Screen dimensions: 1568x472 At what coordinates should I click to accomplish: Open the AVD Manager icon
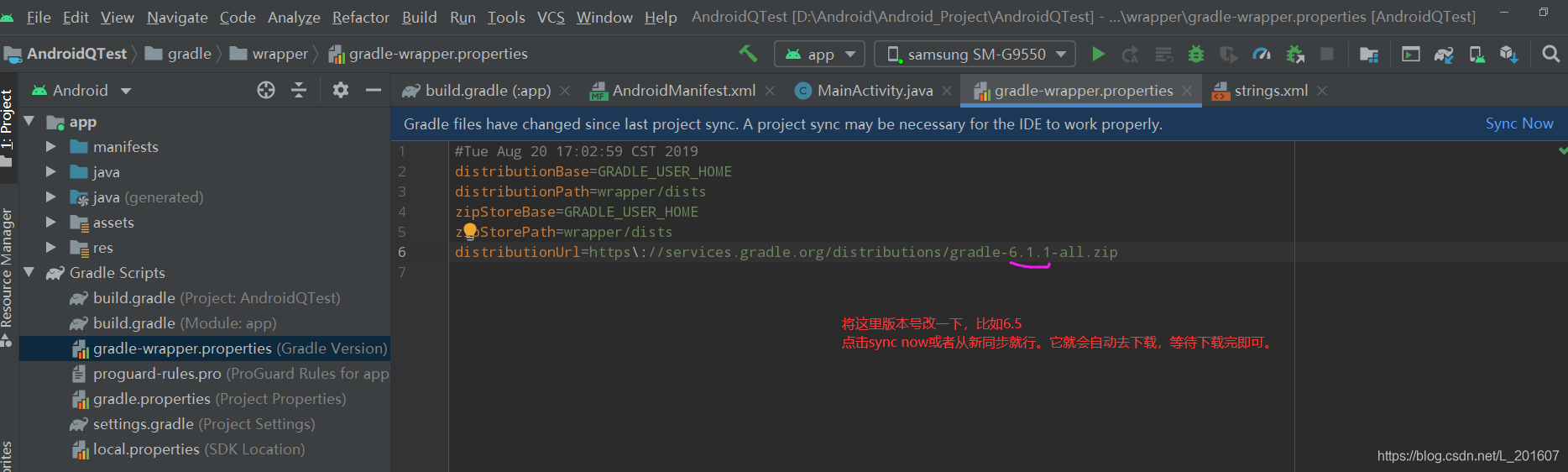point(1477,55)
